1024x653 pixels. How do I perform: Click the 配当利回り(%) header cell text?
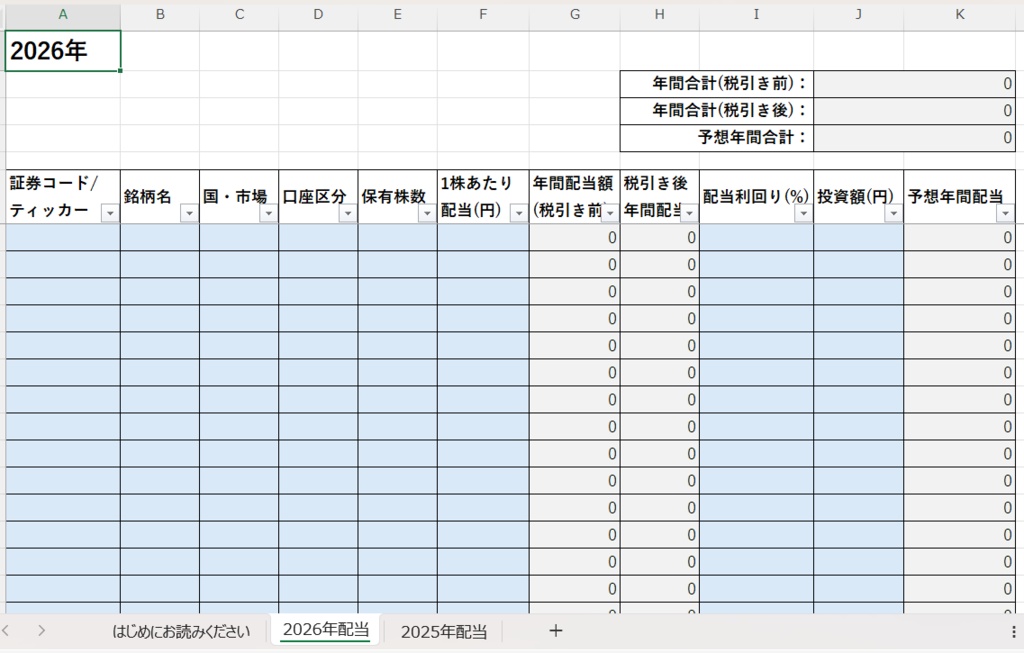756,197
